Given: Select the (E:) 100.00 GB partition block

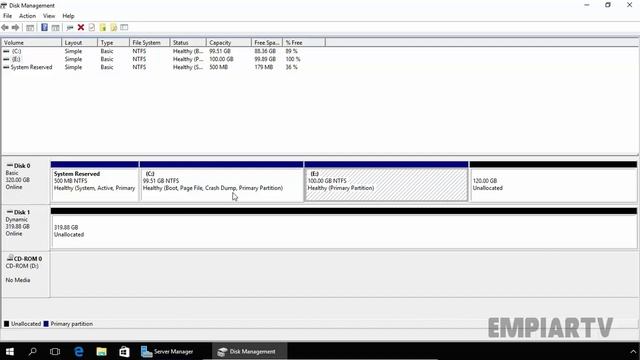Looking at the screenshot, I should point(386,181).
